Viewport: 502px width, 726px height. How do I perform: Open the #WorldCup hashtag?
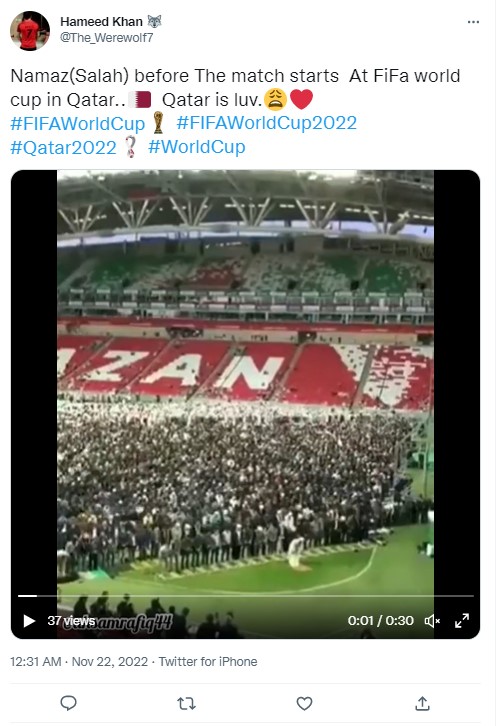196,147
